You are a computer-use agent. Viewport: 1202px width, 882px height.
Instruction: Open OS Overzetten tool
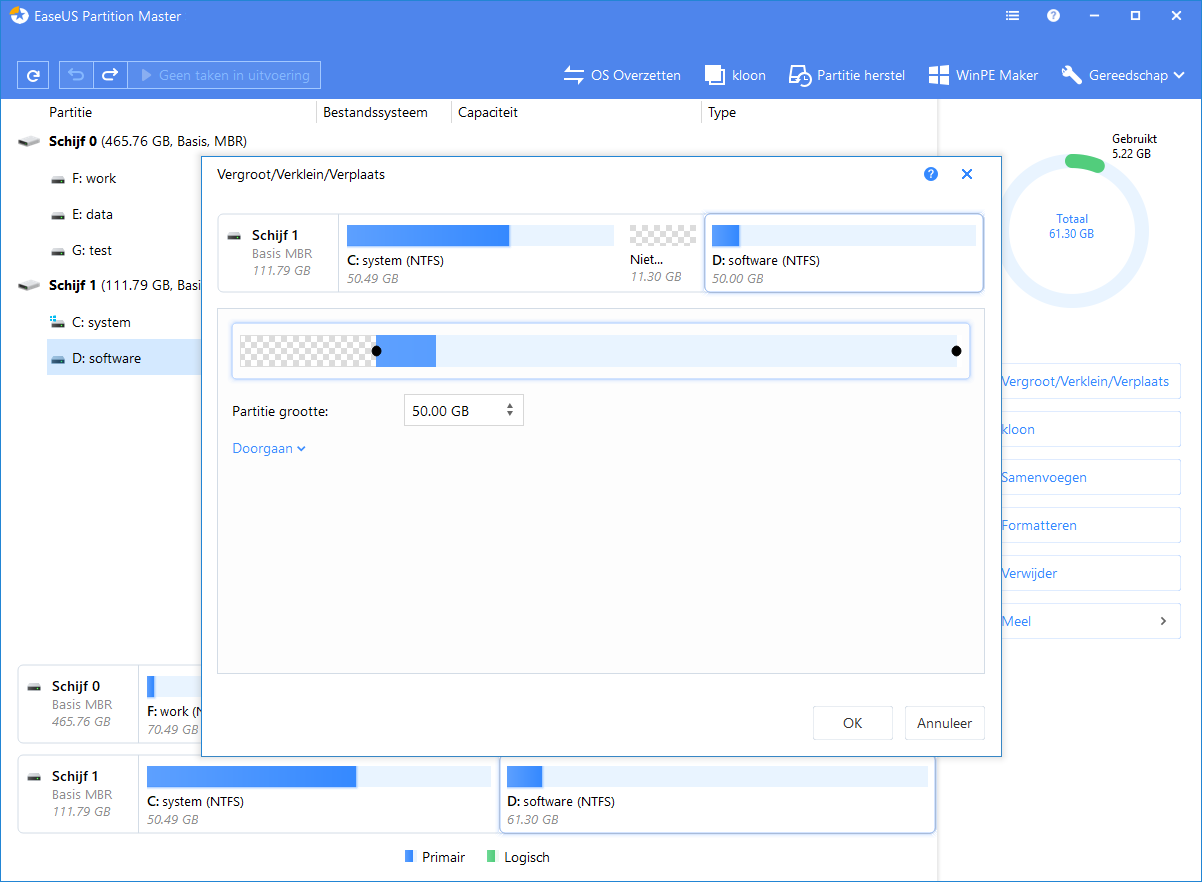point(622,75)
